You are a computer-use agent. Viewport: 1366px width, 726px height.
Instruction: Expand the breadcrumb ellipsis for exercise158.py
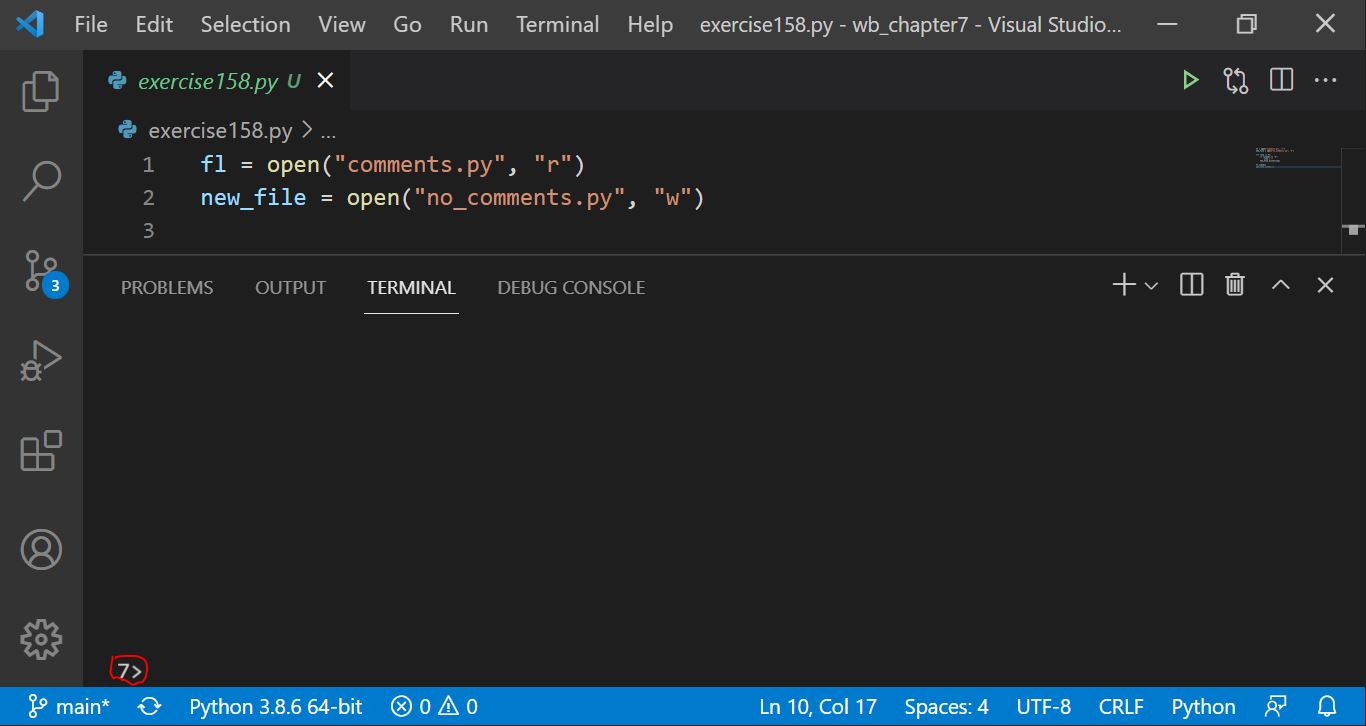coord(329,130)
